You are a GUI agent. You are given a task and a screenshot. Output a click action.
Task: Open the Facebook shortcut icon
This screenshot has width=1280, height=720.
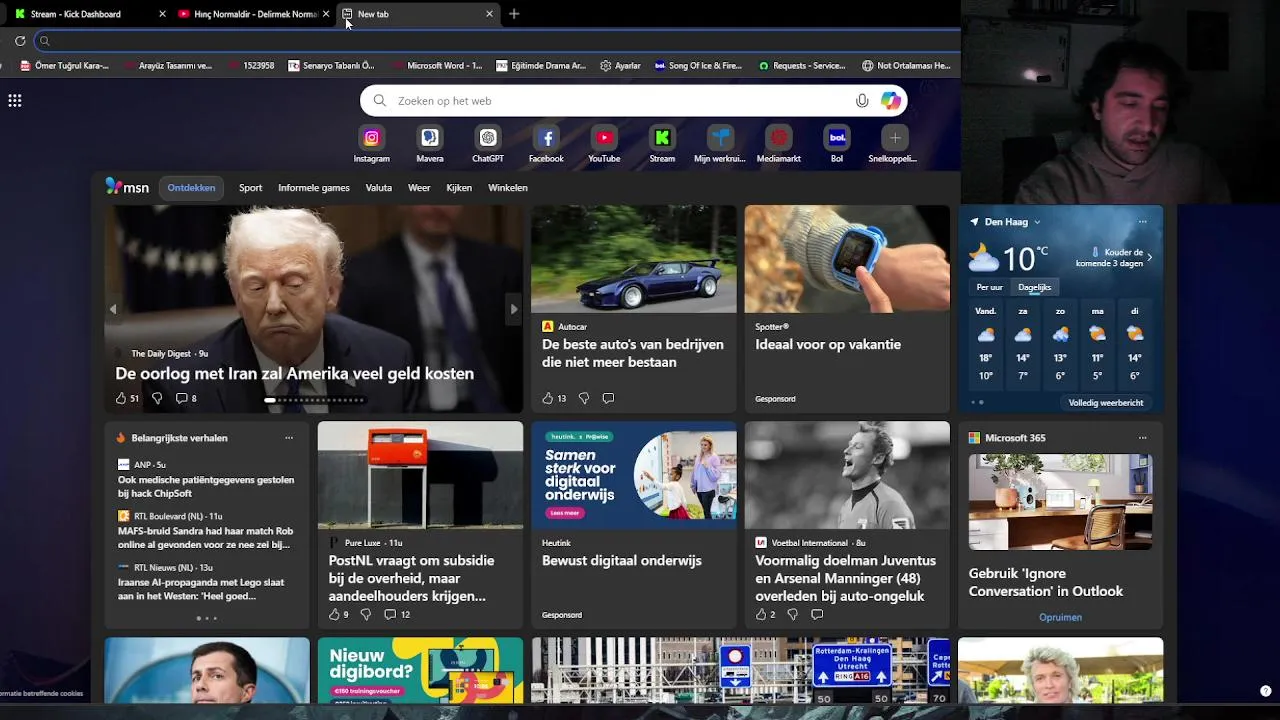click(546, 138)
